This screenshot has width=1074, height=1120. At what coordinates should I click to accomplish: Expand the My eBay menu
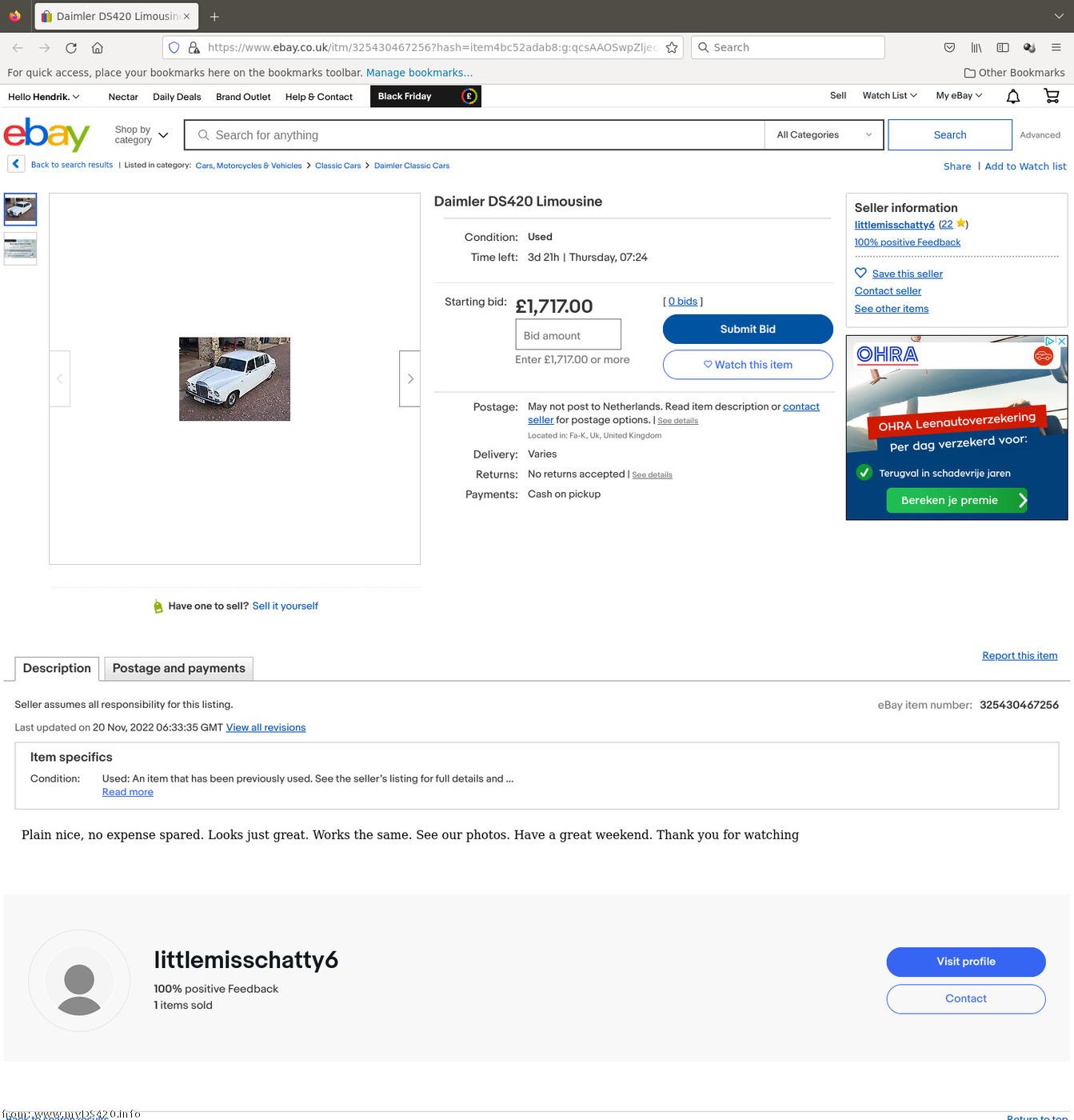[x=959, y=95]
